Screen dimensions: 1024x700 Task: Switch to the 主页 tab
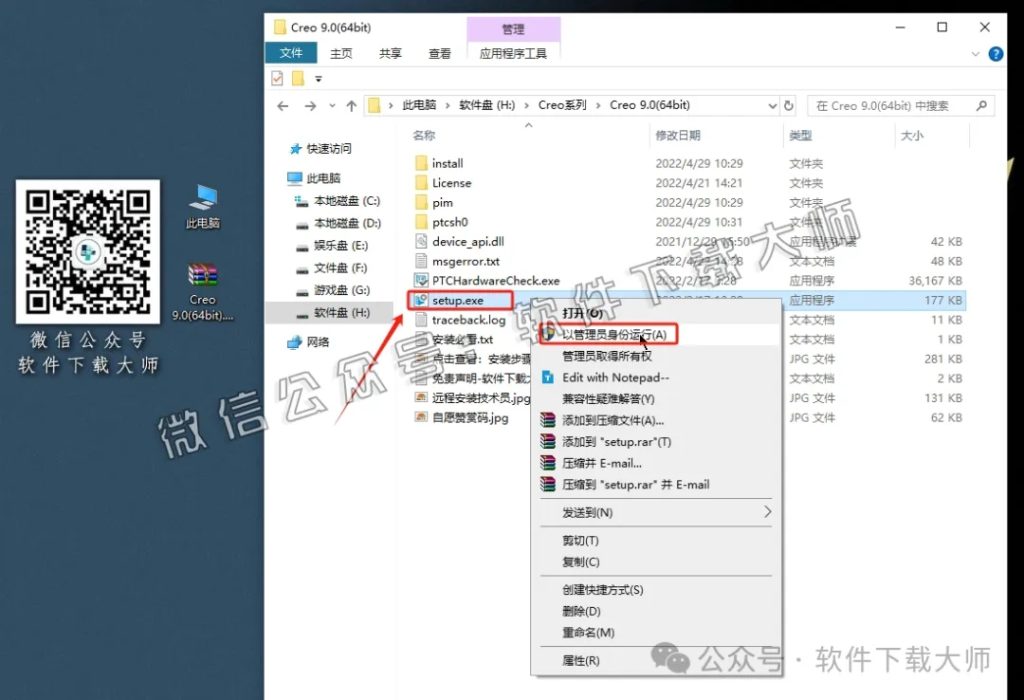coord(341,54)
